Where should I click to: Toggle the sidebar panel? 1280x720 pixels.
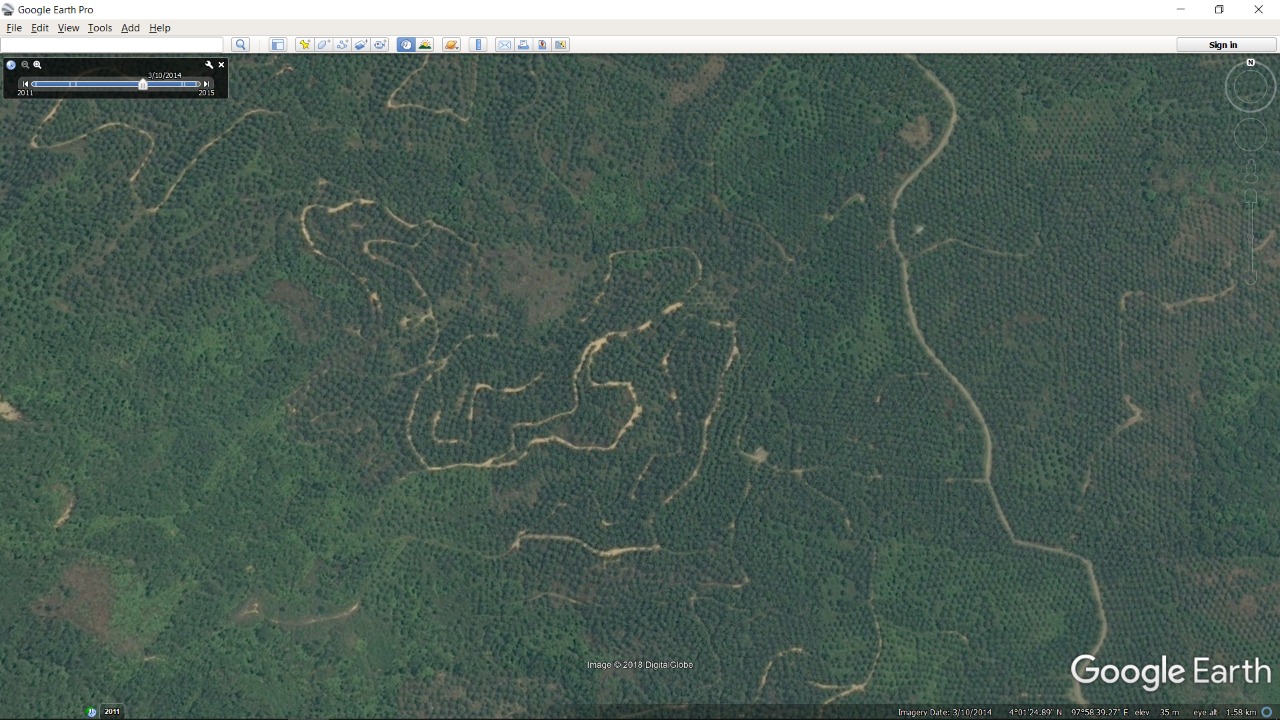pos(278,45)
